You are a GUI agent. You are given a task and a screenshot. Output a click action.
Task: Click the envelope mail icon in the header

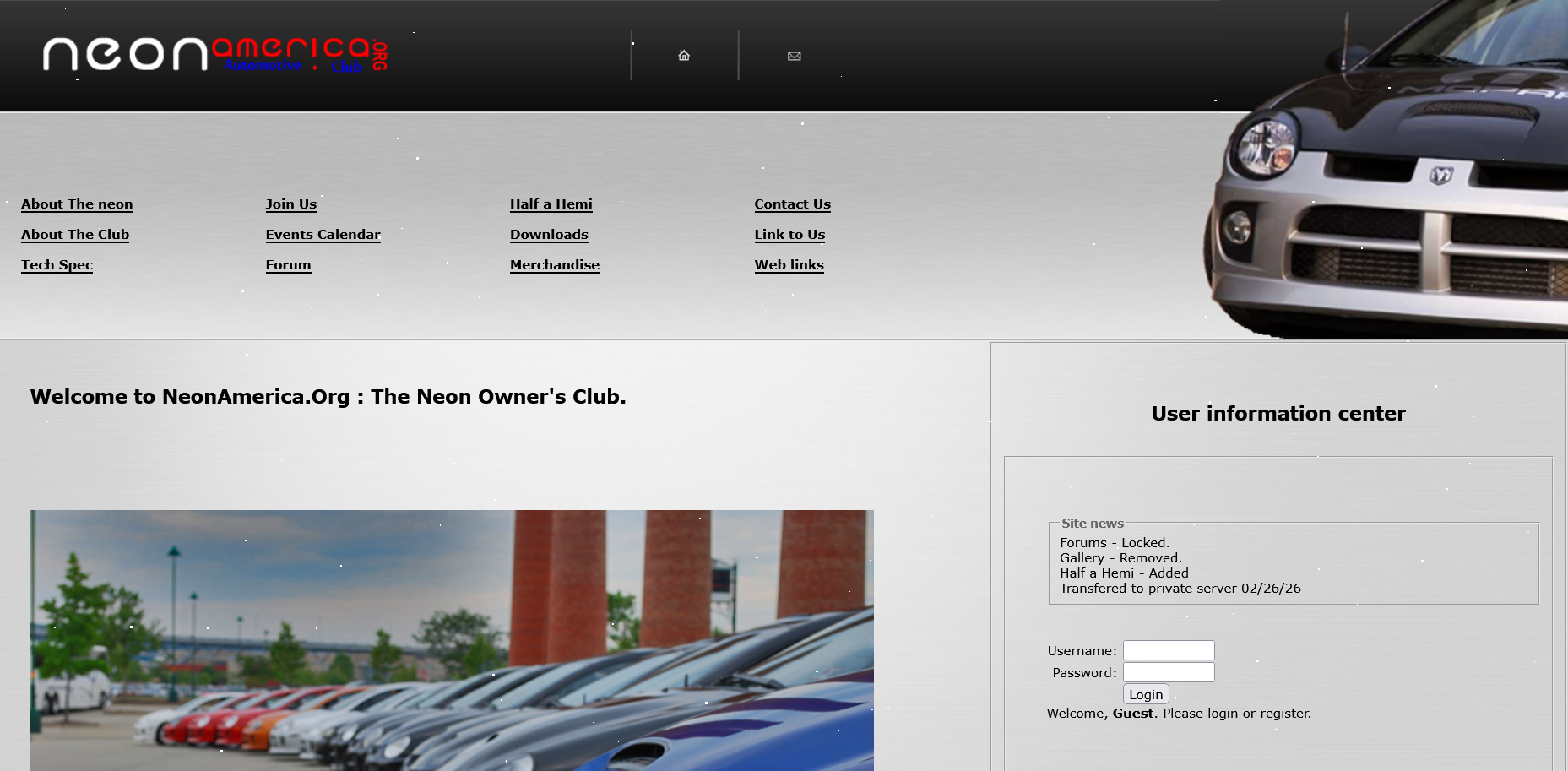tap(795, 56)
